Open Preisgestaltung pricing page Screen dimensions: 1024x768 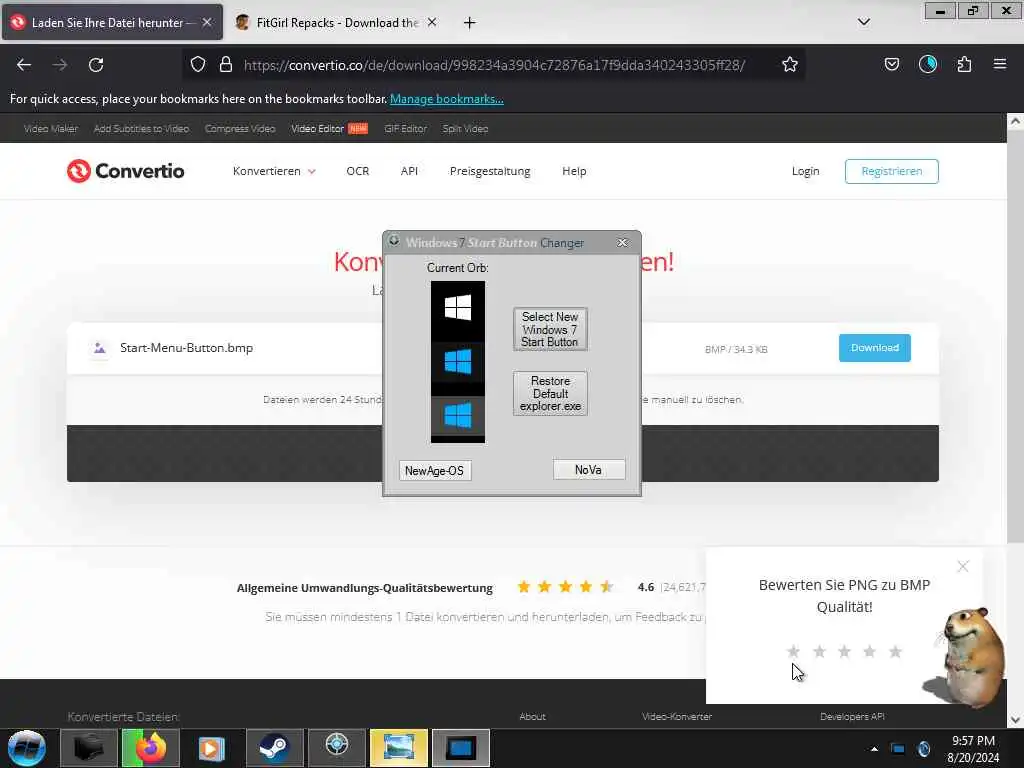(490, 171)
